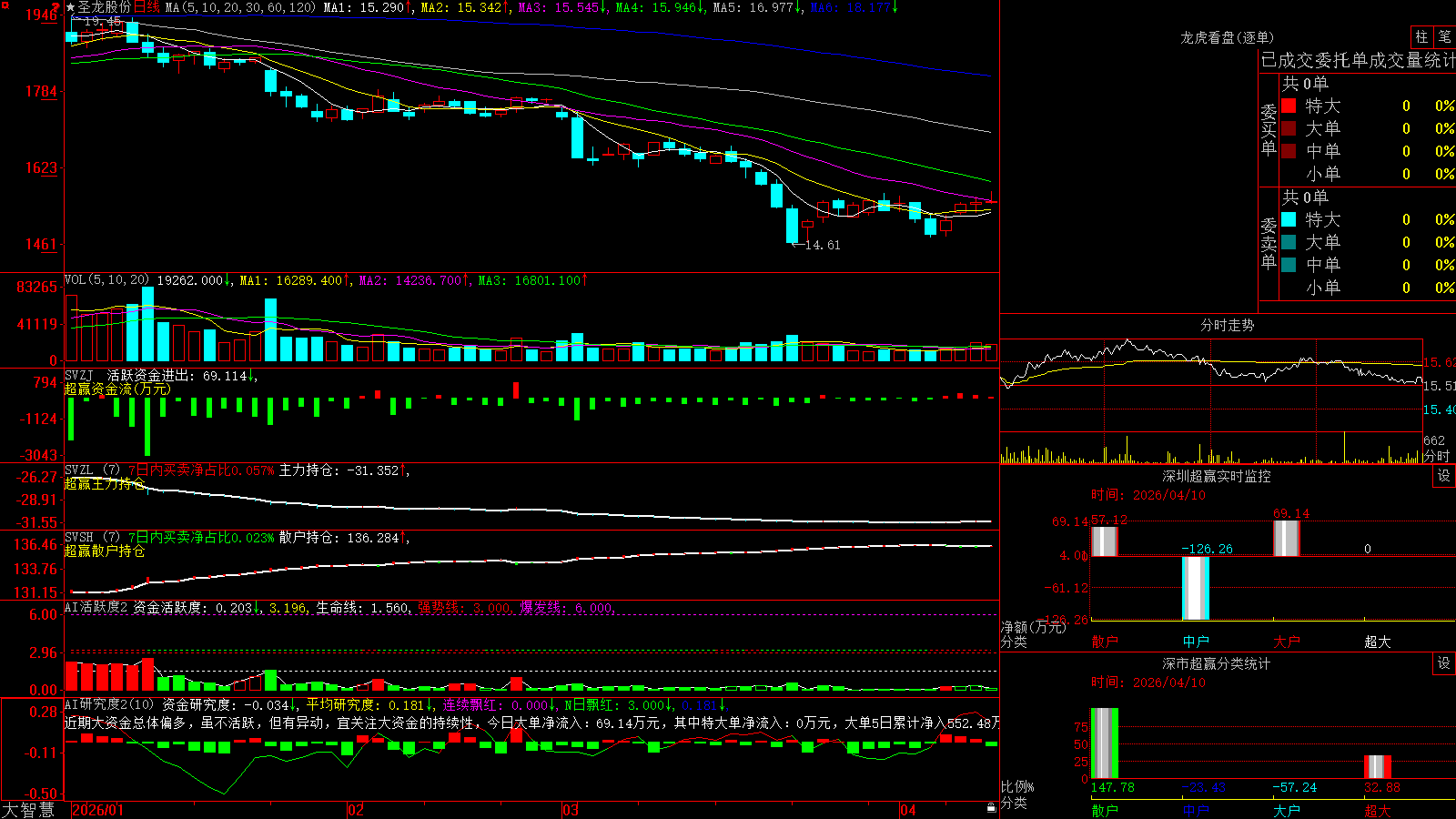Click the lock icon at bottom of chart
This screenshot has height=819, width=1456.
tap(991, 808)
